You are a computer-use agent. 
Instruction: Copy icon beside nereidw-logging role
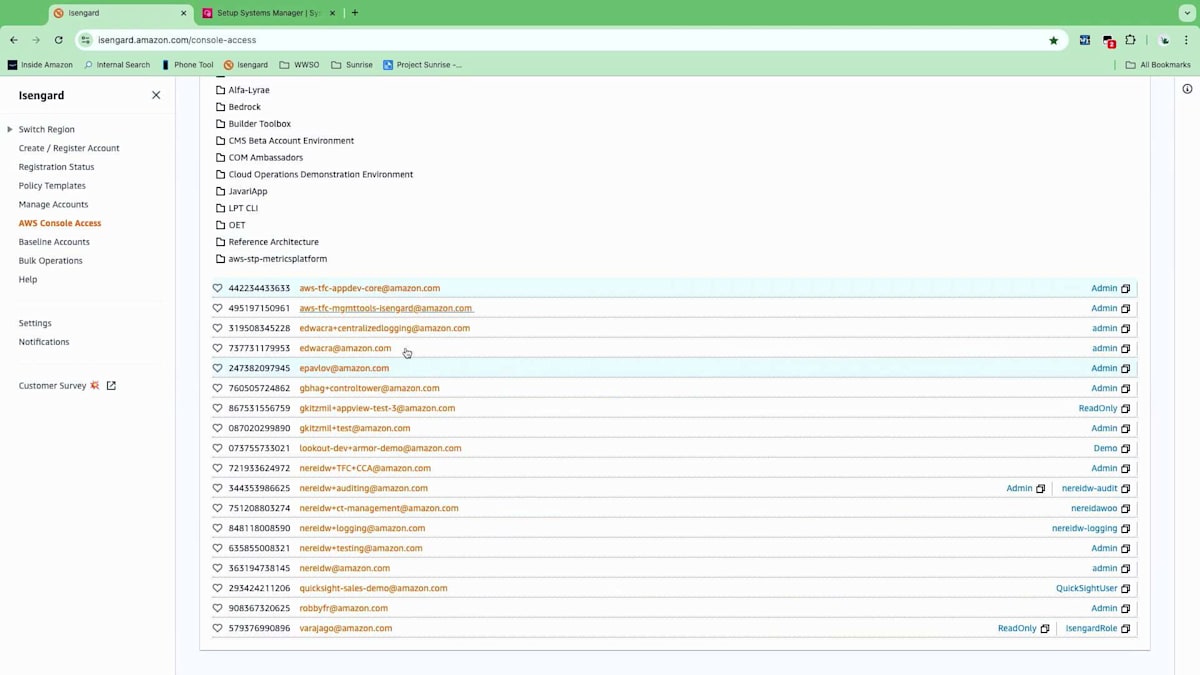pyautogui.click(x=1125, y=529)
